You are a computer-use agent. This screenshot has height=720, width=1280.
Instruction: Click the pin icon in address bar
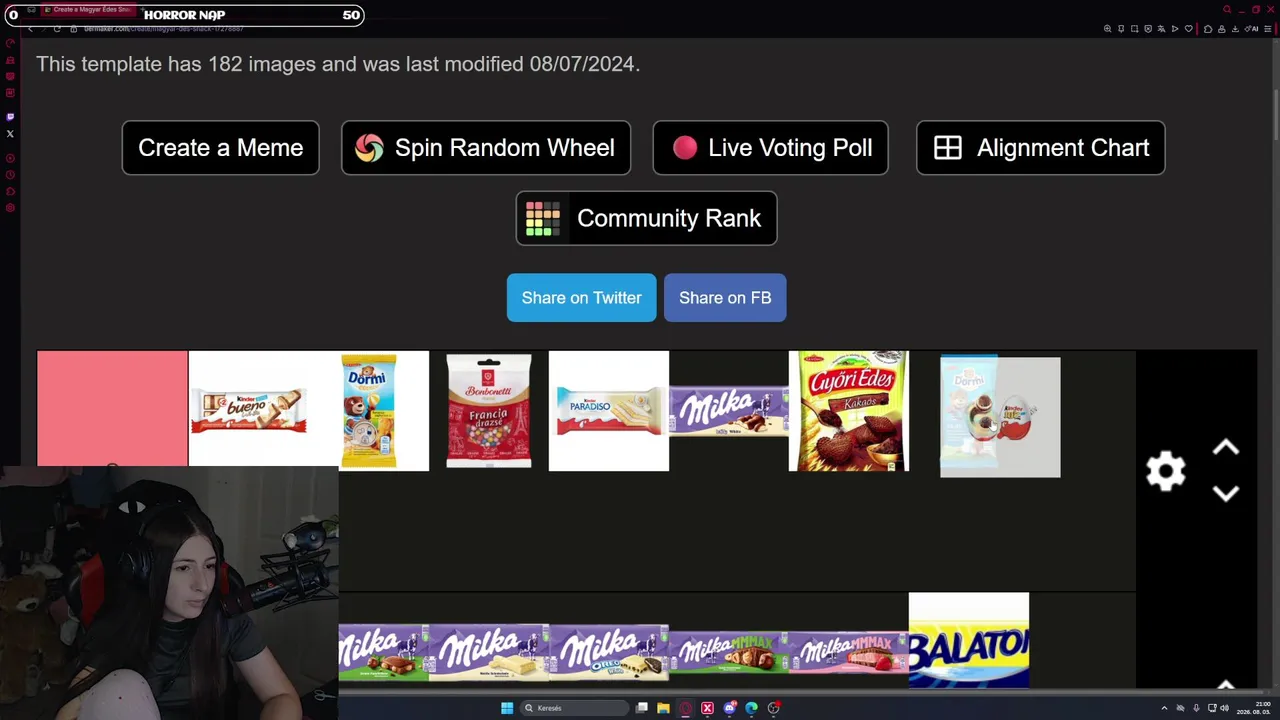(x=1121, y=29)
